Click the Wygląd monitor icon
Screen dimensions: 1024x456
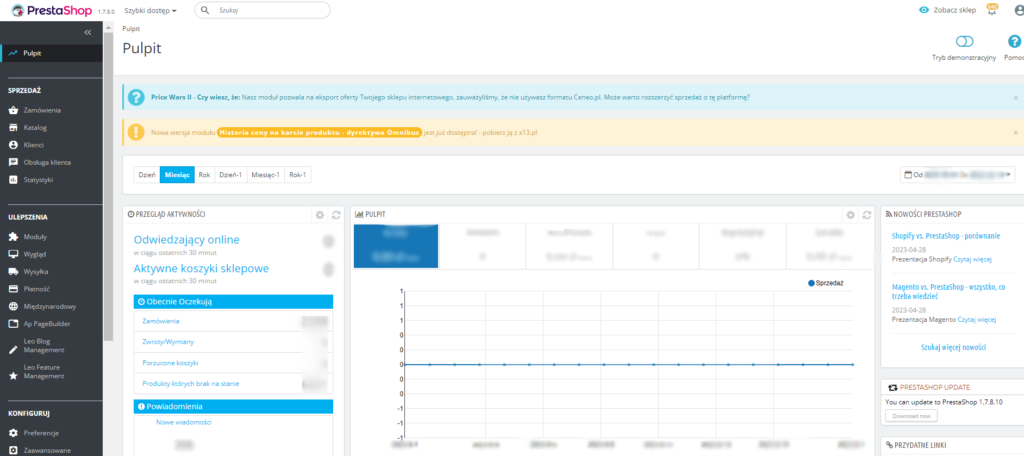click(13, 254)
